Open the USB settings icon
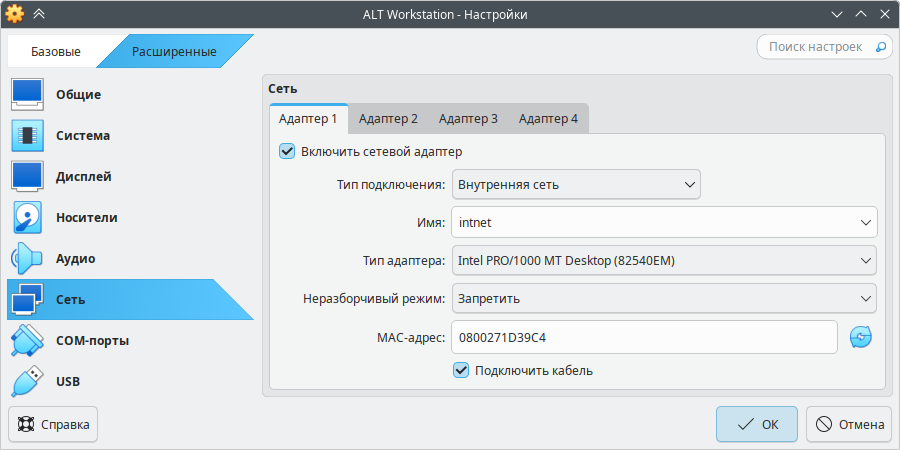 coord(28,381)
